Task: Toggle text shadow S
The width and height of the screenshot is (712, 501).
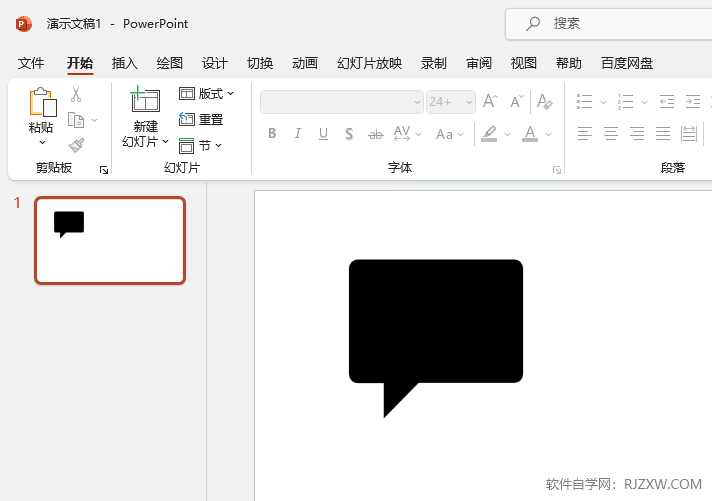Action: point(349,134)
